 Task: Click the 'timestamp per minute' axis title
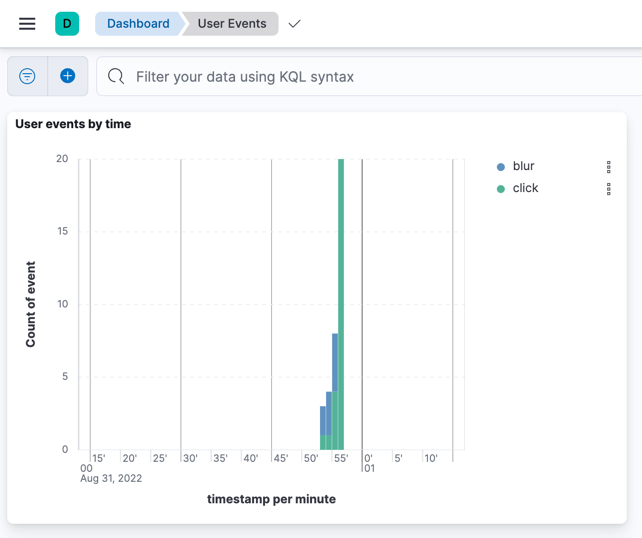point(271,499)
